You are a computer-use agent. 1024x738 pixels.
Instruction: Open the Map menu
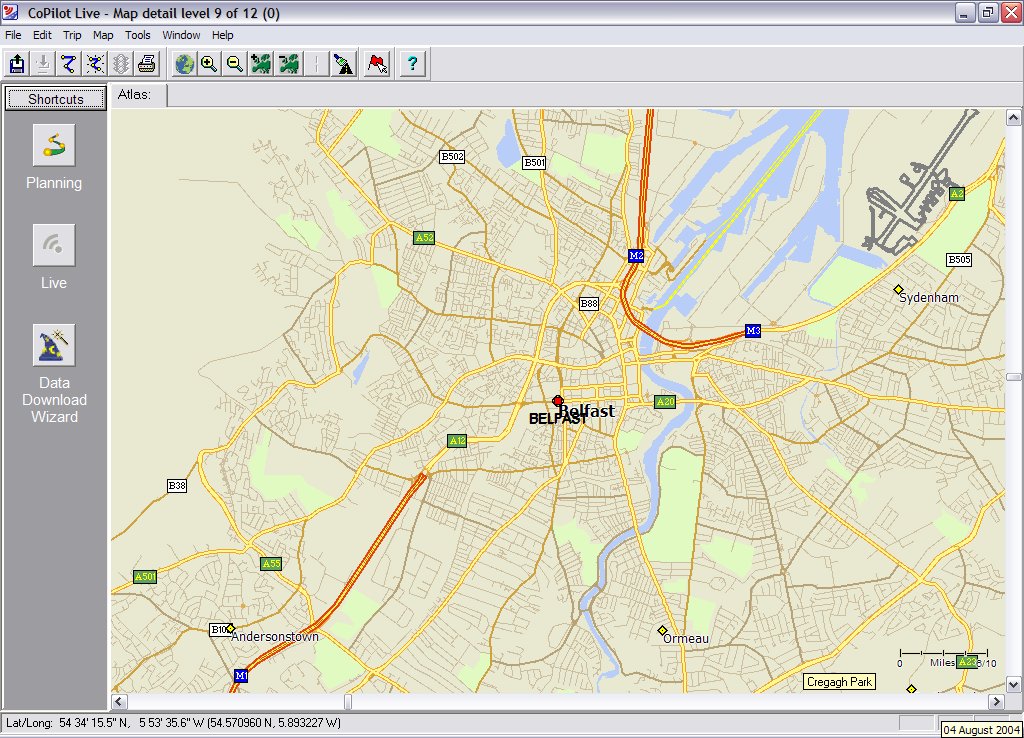point(103,35)
